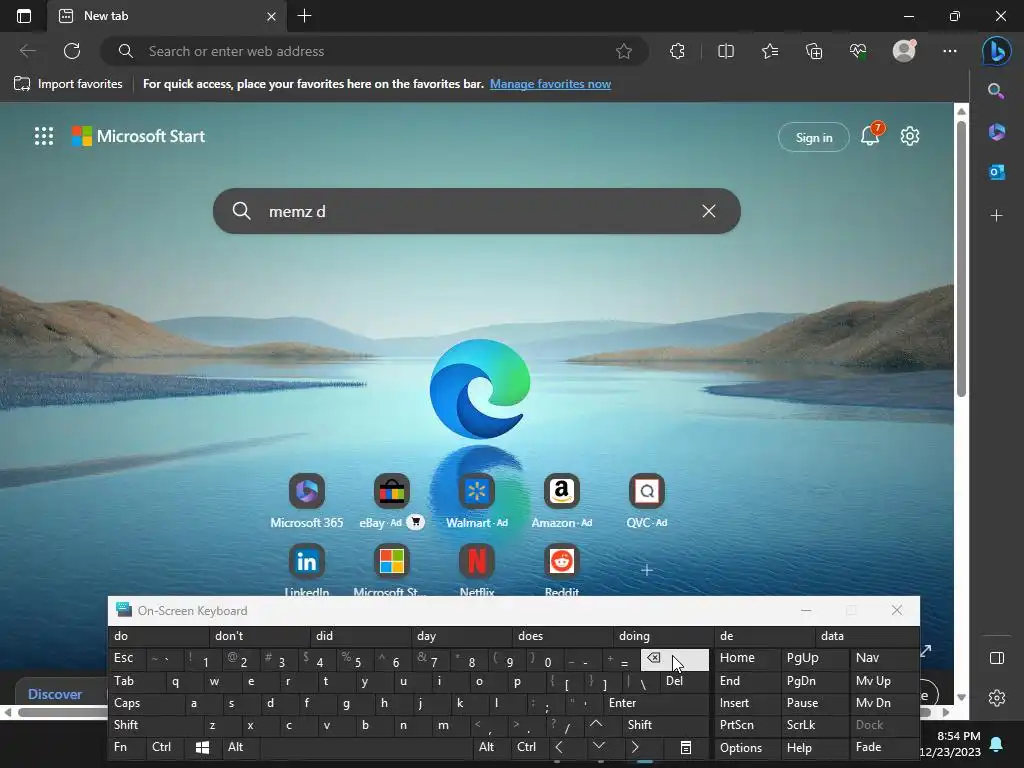Toggle the left Alt key

tap(242, 747)
